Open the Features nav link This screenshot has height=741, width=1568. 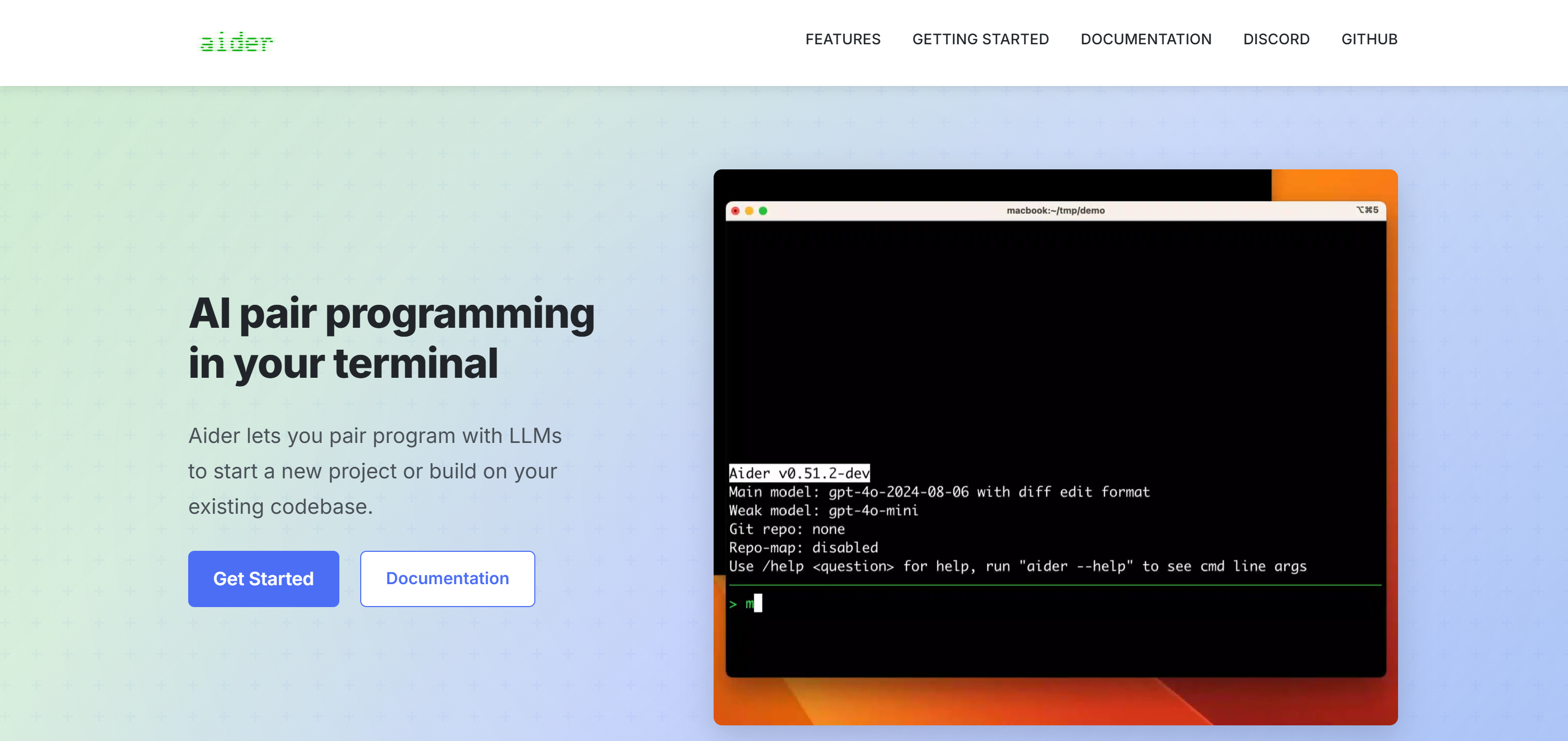tap(842, 40)
